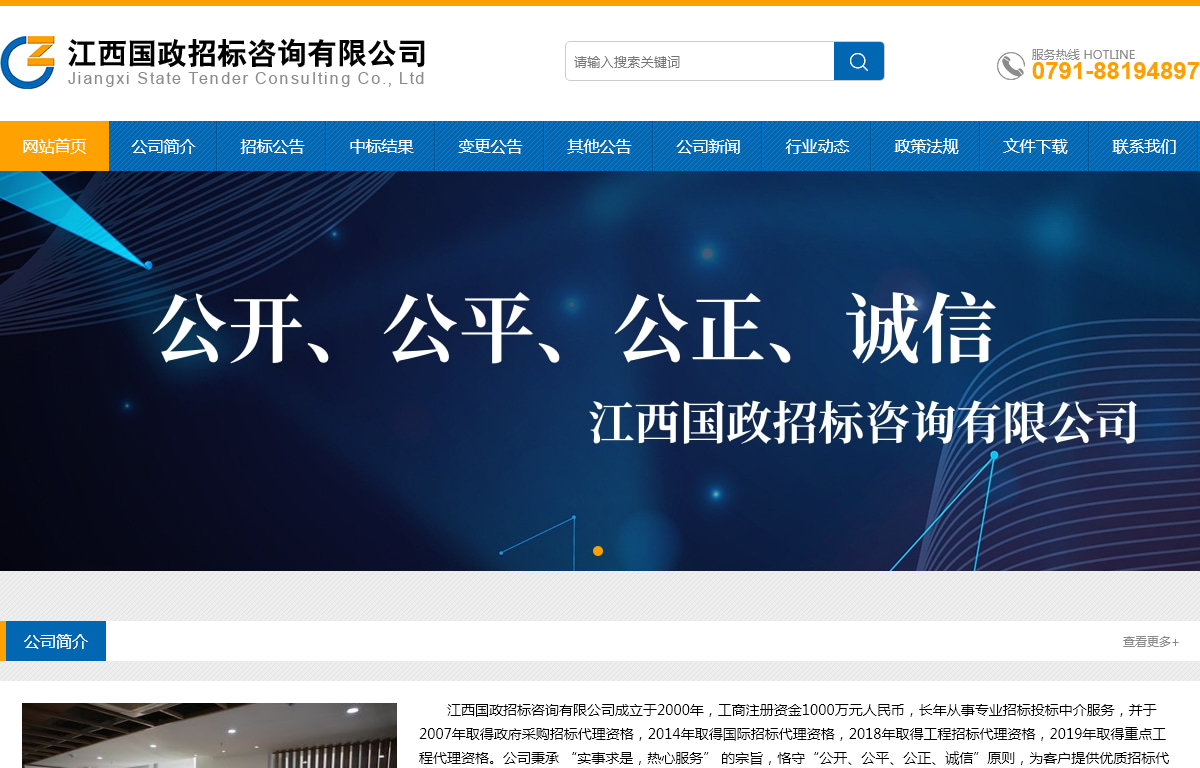Image resolution: width=1200 pixels, height=768 pixels.
Task: Open 公司新闻 in navigation bar
Action: (708, 146)
